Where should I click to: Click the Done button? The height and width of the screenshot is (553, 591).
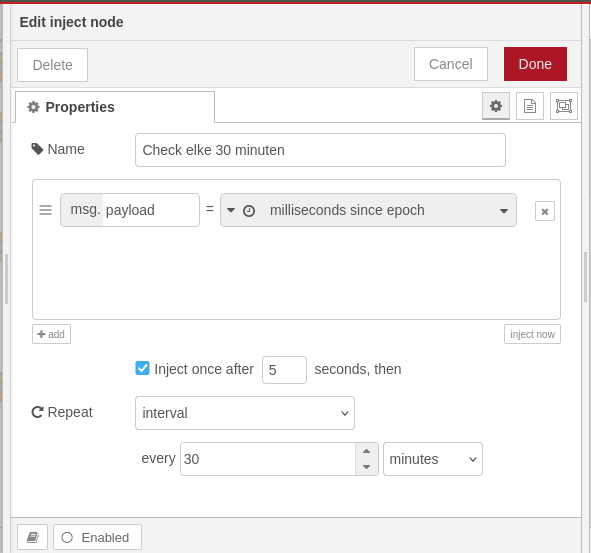535,64
